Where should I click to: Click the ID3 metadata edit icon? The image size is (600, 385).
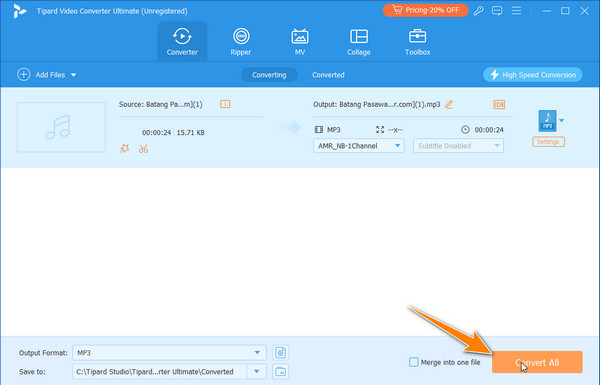point(499,104)
